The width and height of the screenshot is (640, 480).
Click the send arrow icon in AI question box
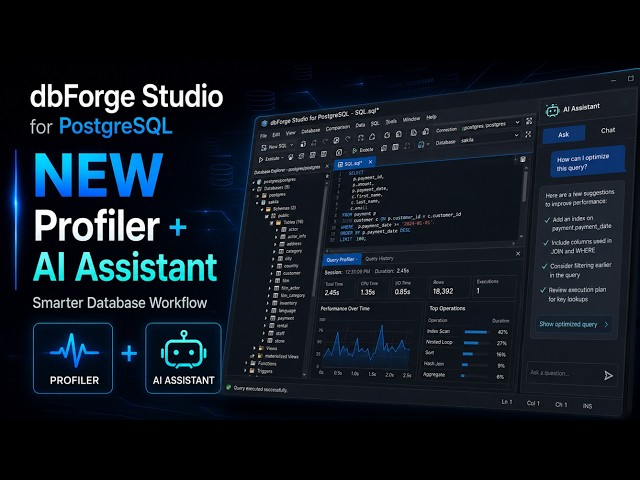(x=608, y=375)
